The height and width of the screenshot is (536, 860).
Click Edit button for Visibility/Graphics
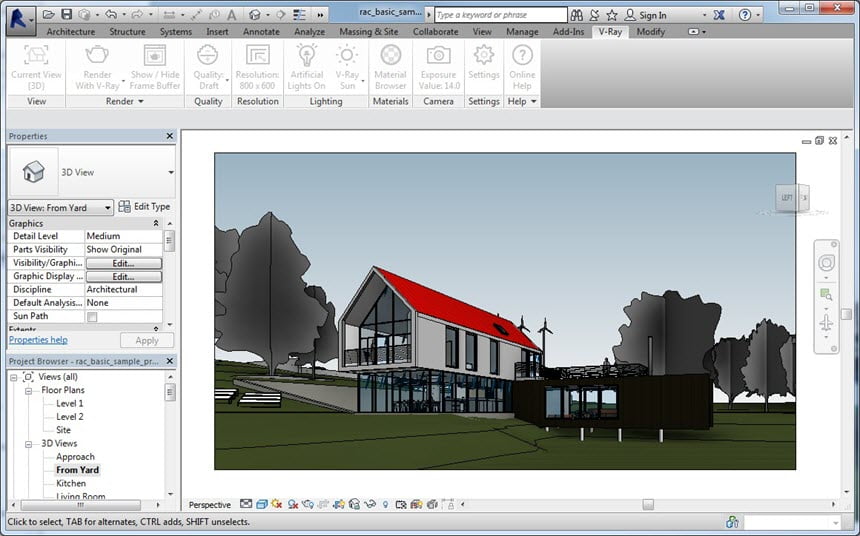(x=123, y=263)
